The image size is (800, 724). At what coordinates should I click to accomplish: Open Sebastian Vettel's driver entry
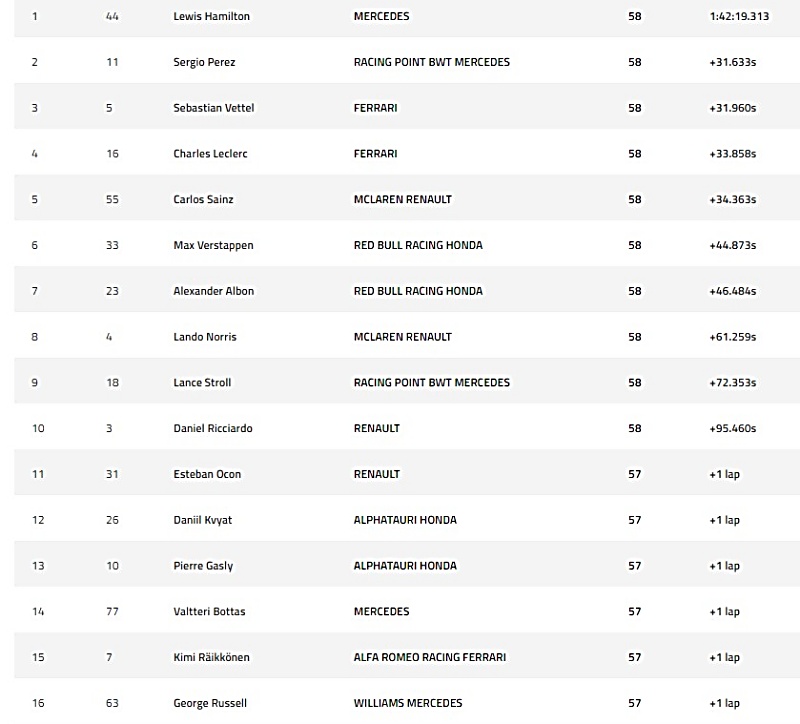[213, 108]
